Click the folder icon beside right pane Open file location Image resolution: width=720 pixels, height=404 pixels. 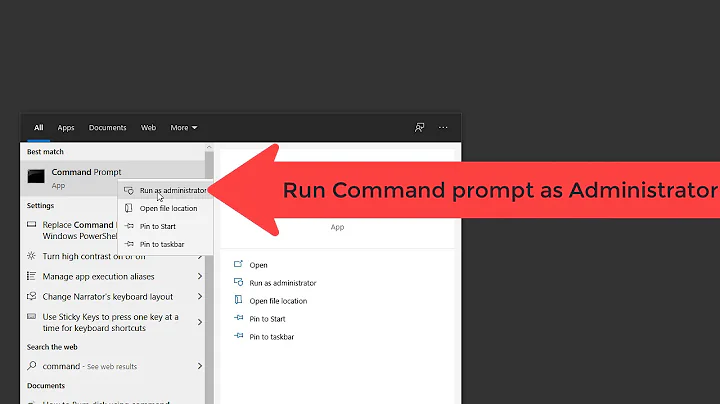click(x=238, y=300)
